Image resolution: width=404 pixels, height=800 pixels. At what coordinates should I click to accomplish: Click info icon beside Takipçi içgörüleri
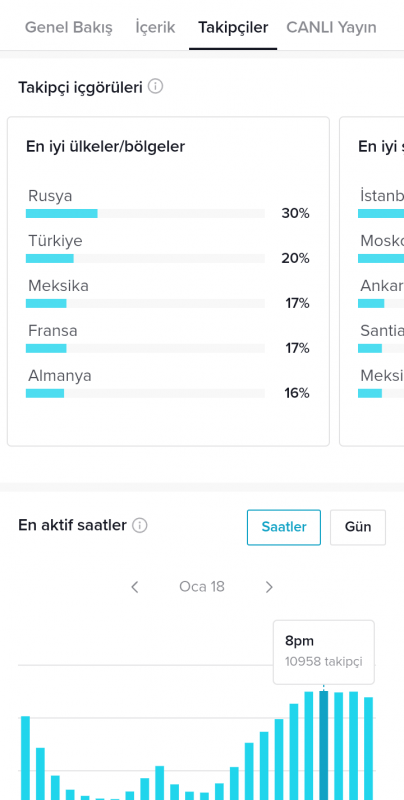coord(156,87)
